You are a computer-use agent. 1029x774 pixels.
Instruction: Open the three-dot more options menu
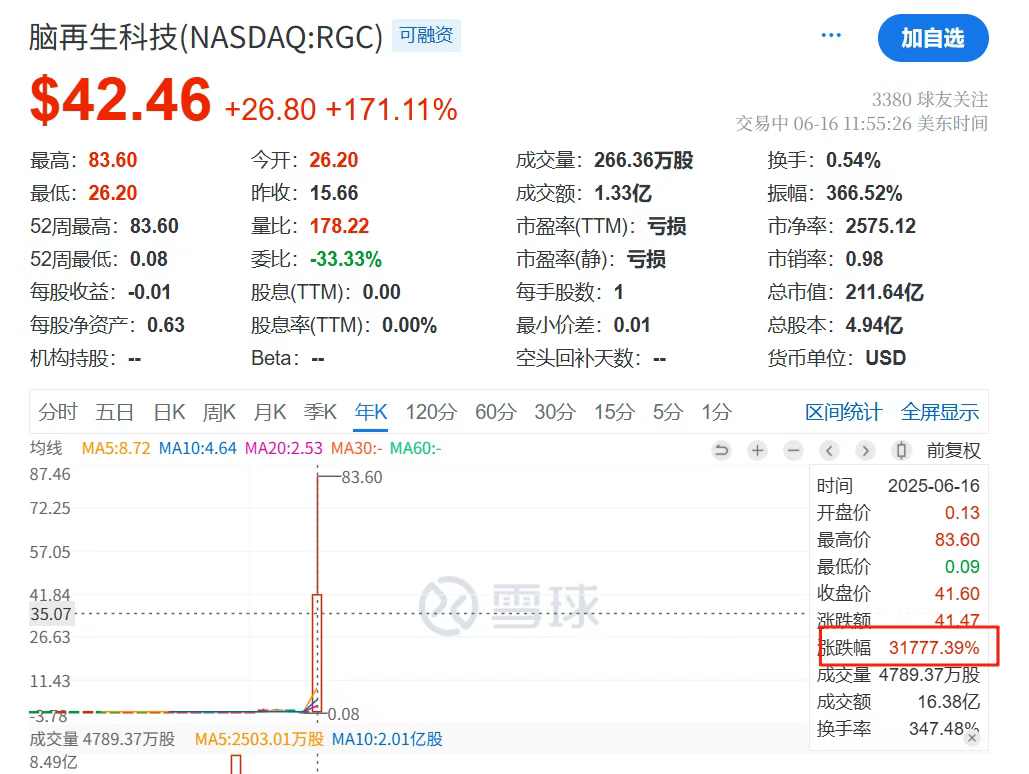(831, 35)
